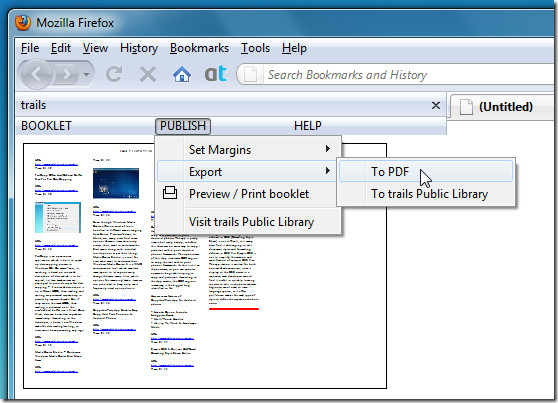Viewport: 558px width, 403px height.
Task: Open the PUBLISH menu
Action: 183,126
